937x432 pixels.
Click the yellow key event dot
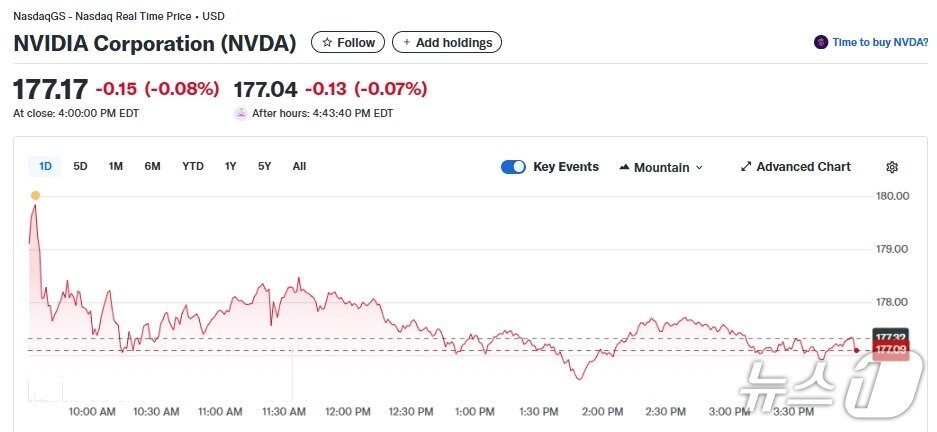pos(36,195)
